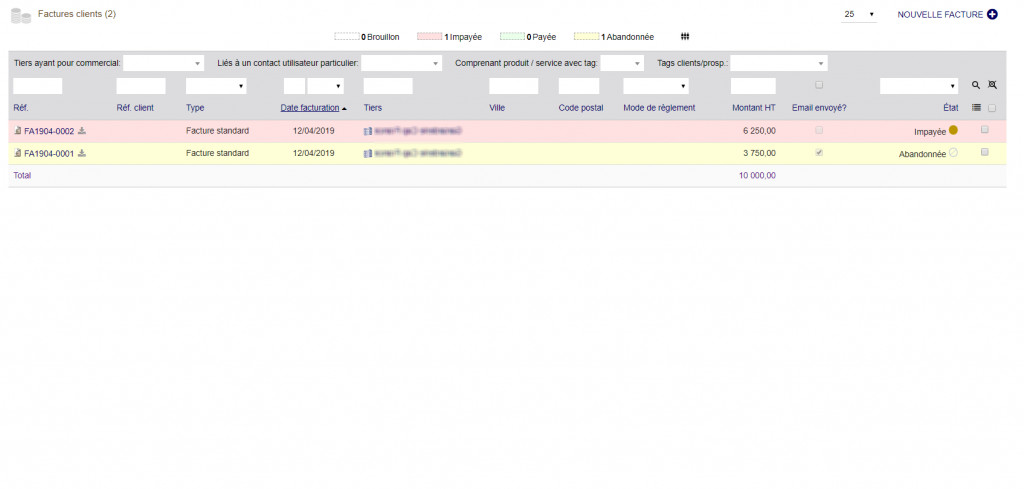Open the Tags clients/prosp. dropdown
This screenshot has width=1024, height=489.
click(778, 63)
